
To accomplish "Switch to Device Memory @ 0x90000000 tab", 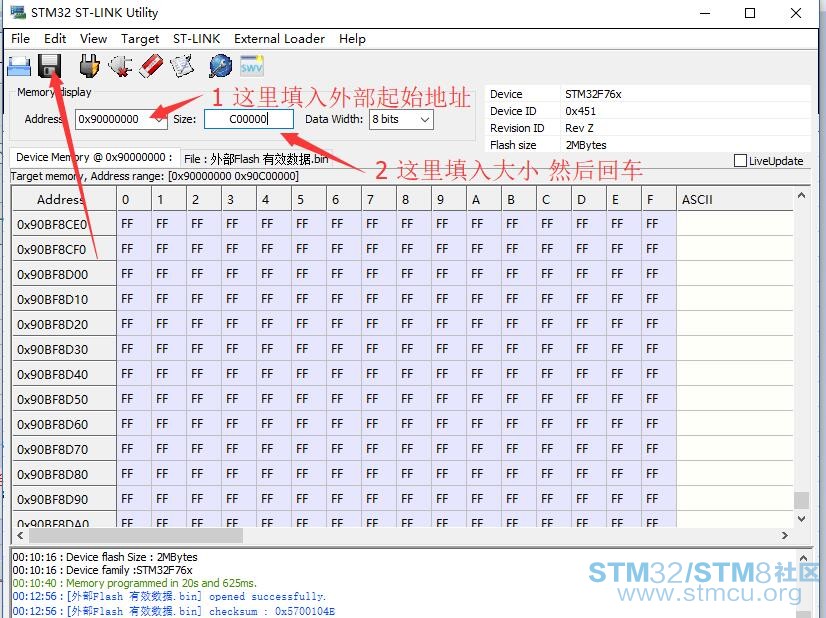I will pyautogui.click(x=94, y=157).
